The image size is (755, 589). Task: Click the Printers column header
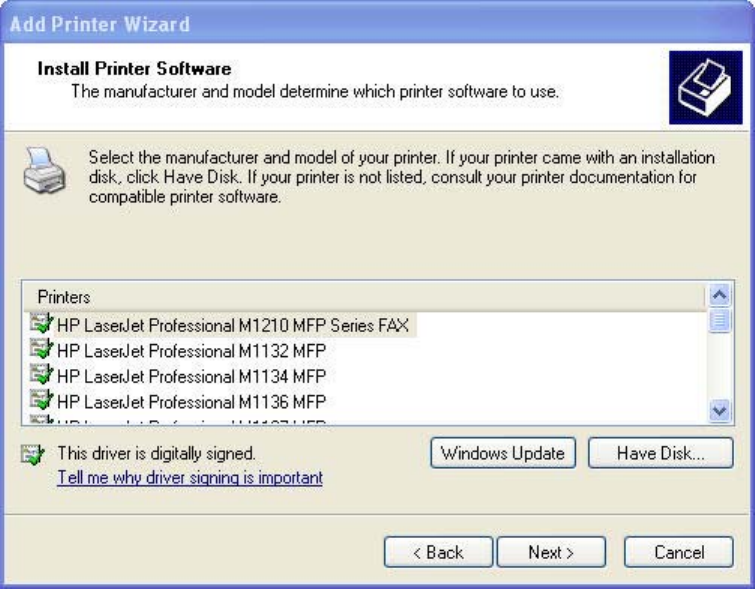364,297
